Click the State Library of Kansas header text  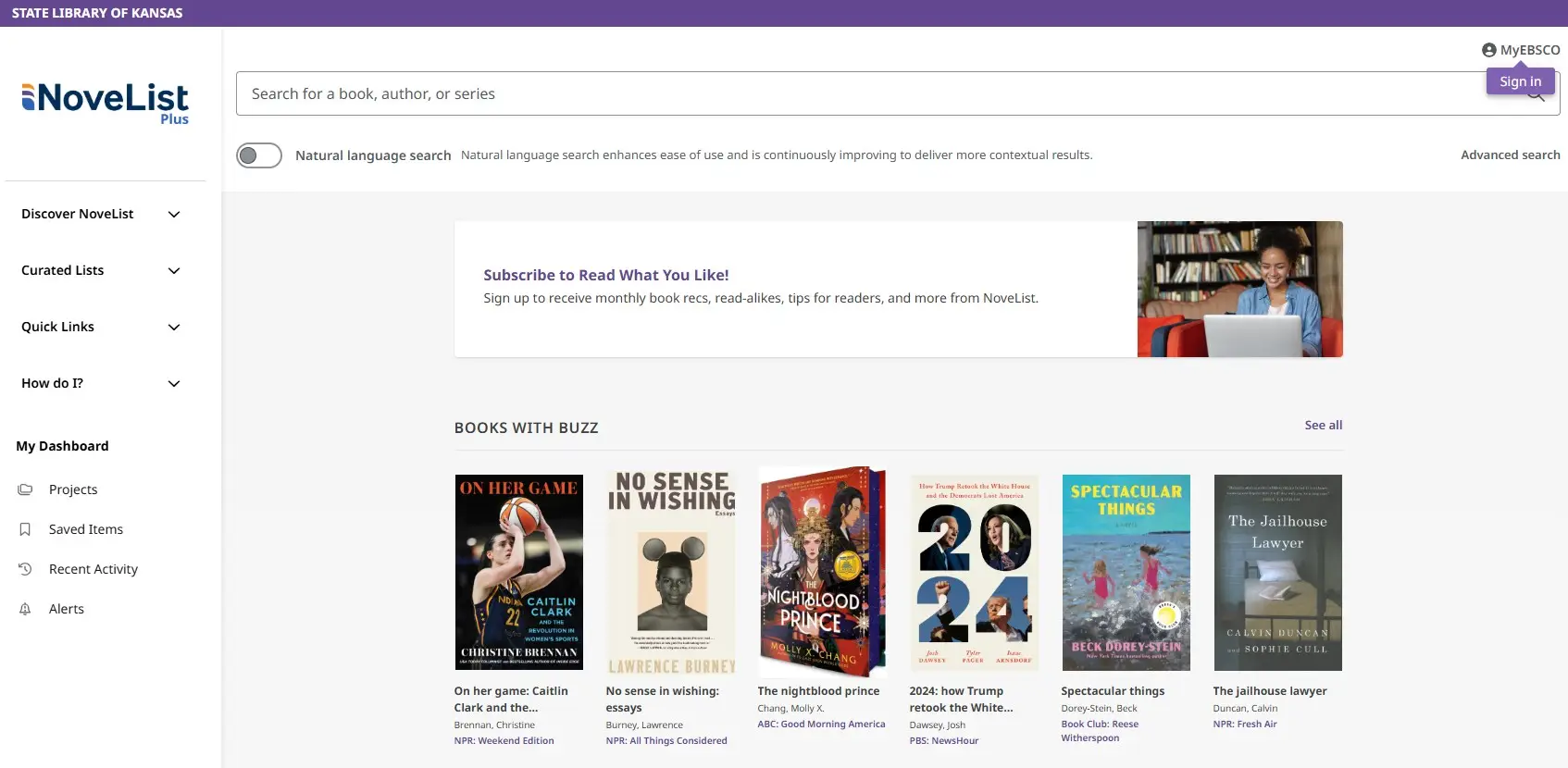[97, 13]
